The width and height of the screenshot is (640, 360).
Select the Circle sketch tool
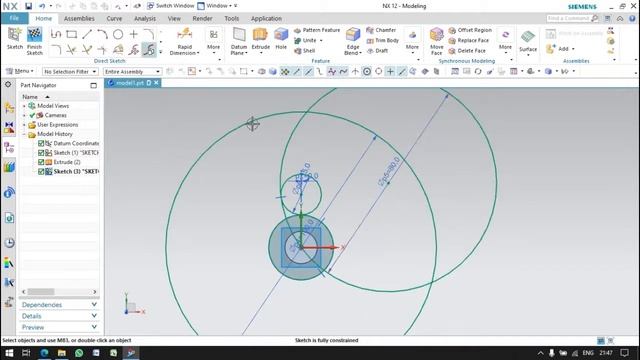pos(118,34)
